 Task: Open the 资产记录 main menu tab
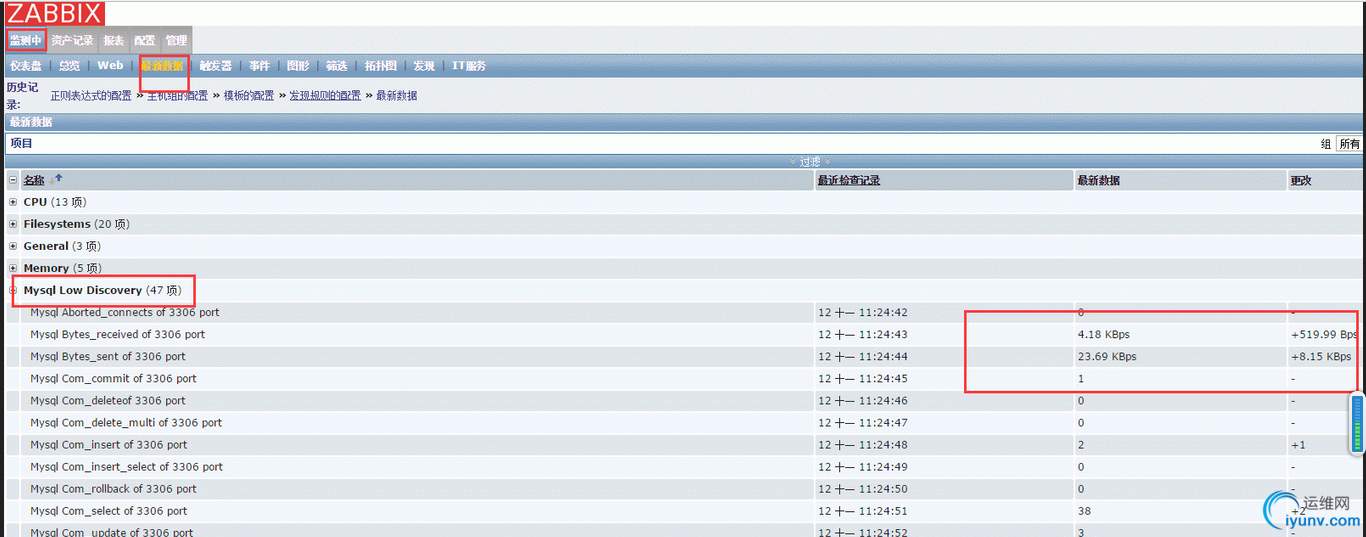72,41
